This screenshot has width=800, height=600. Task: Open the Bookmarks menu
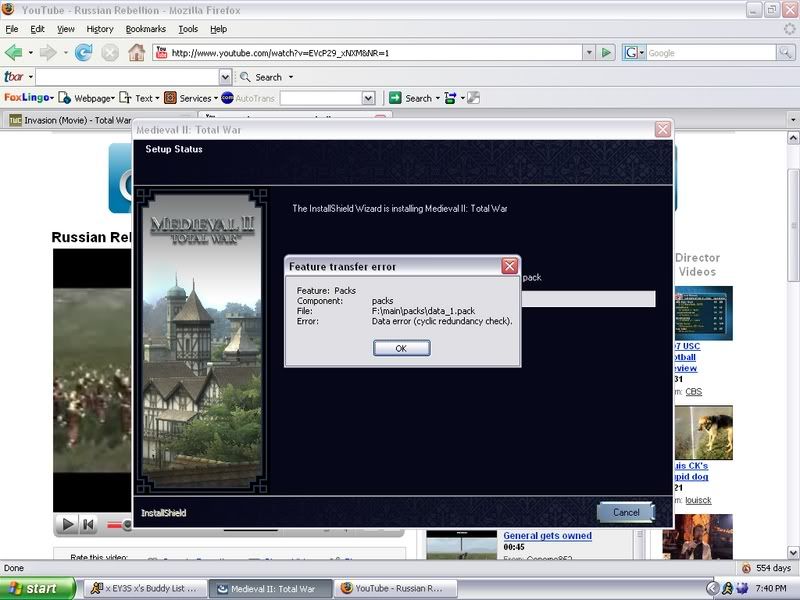(x=146, y=29)
